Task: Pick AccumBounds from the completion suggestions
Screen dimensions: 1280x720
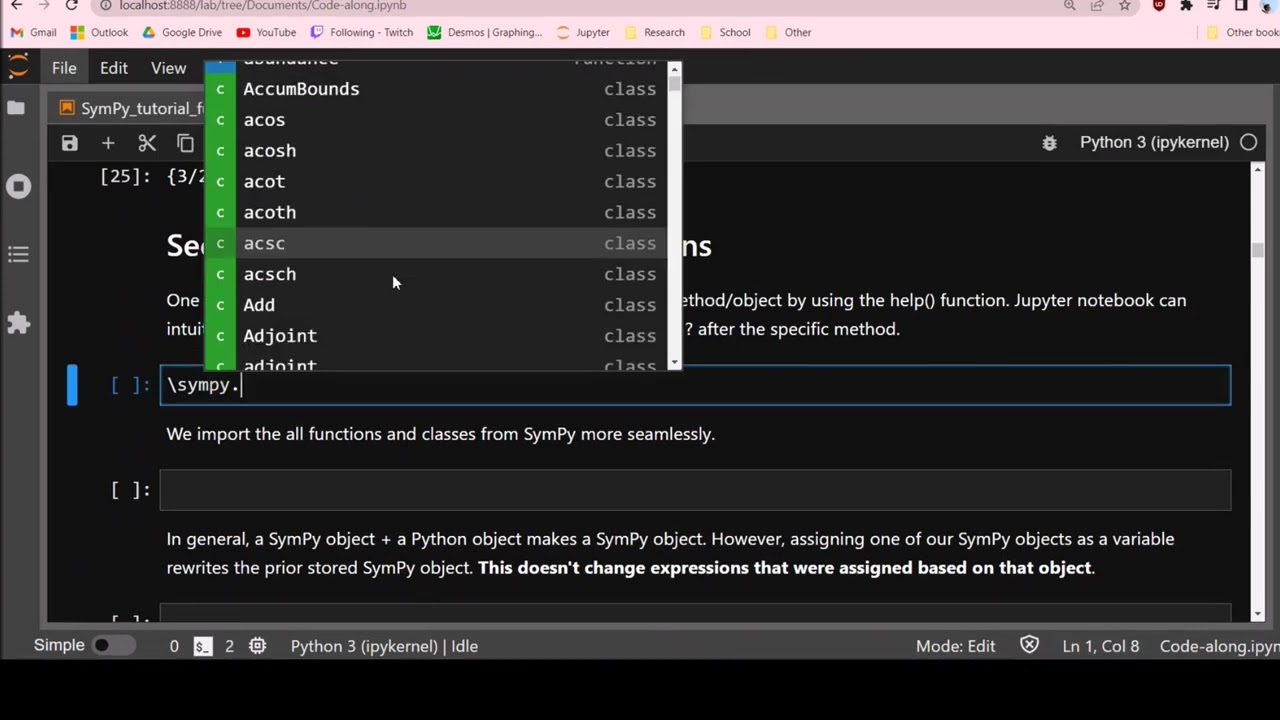Action: 301,89
